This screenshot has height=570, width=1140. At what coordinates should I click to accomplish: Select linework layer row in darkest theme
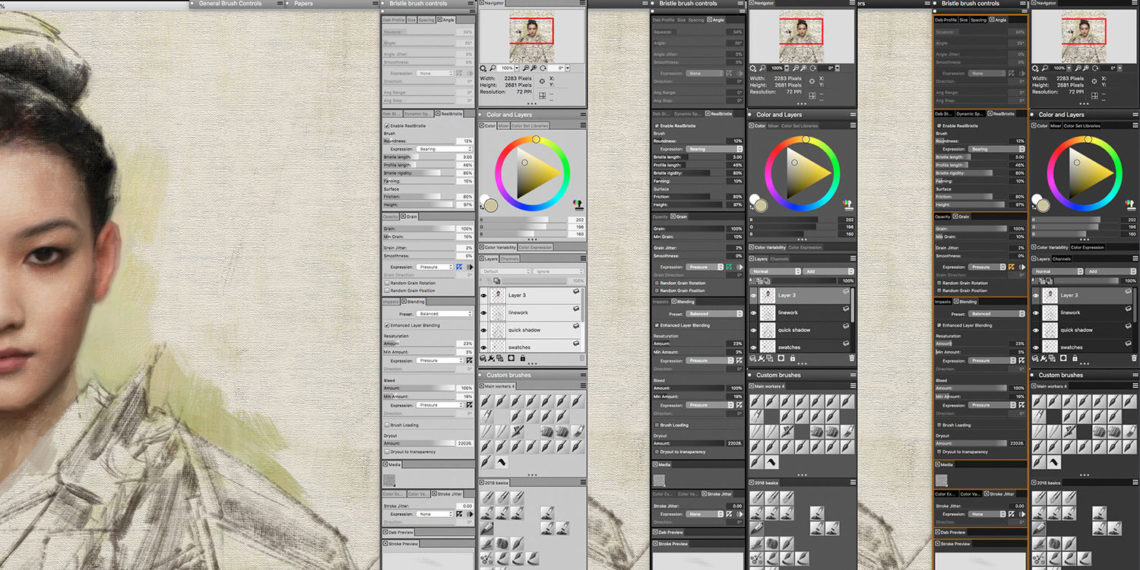tap(1083, 313)
